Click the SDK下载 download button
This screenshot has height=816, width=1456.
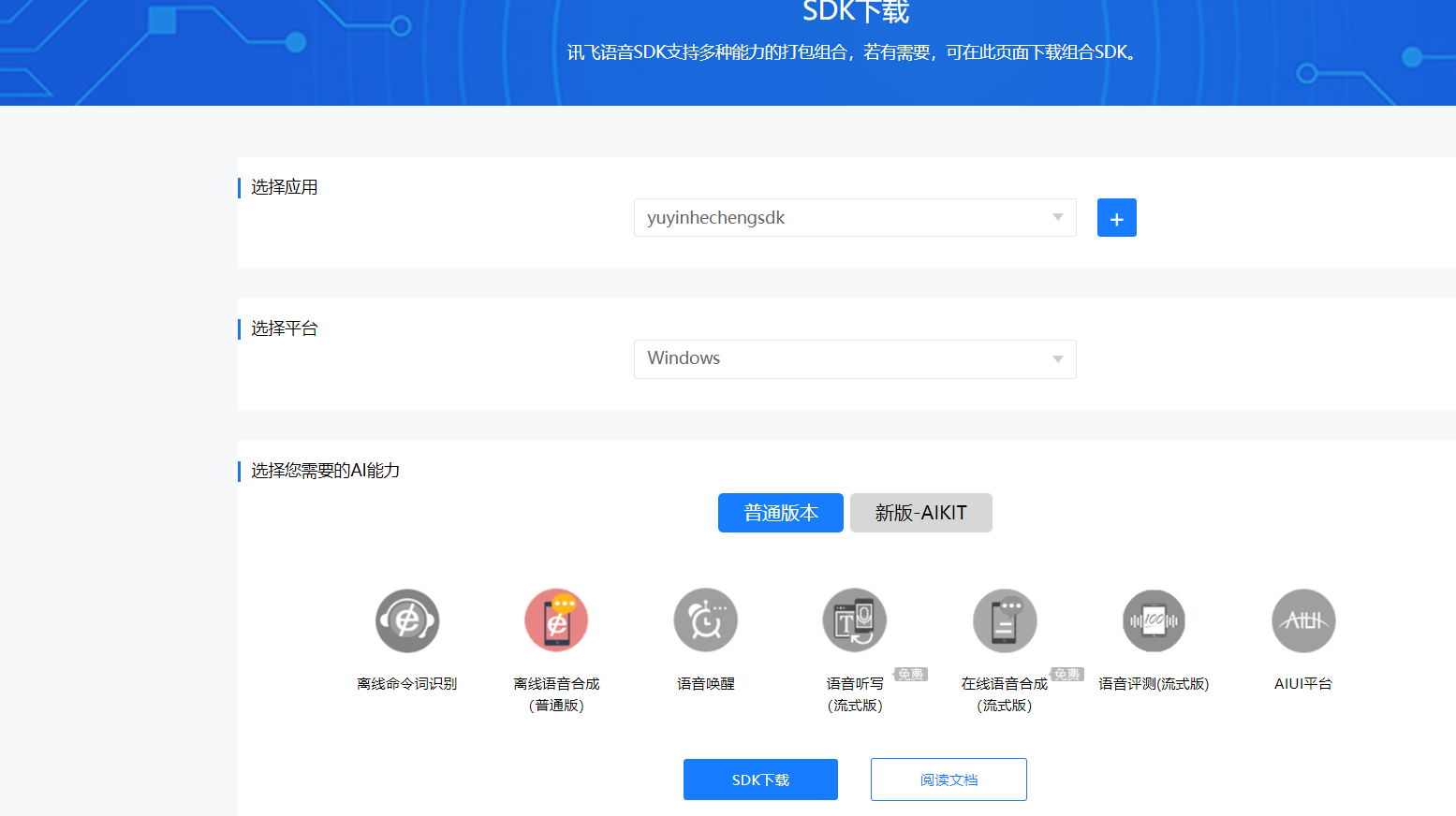point(760,779)
